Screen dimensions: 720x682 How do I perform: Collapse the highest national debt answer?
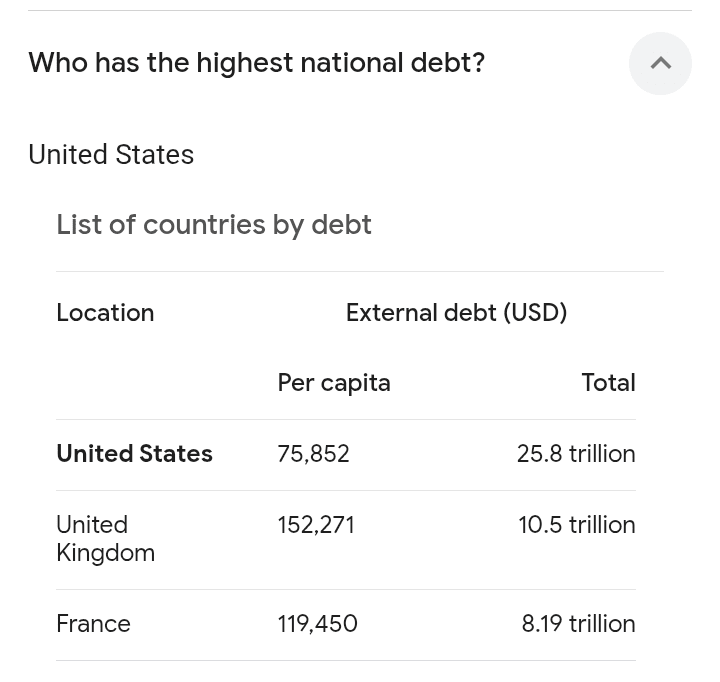[660, 63]
